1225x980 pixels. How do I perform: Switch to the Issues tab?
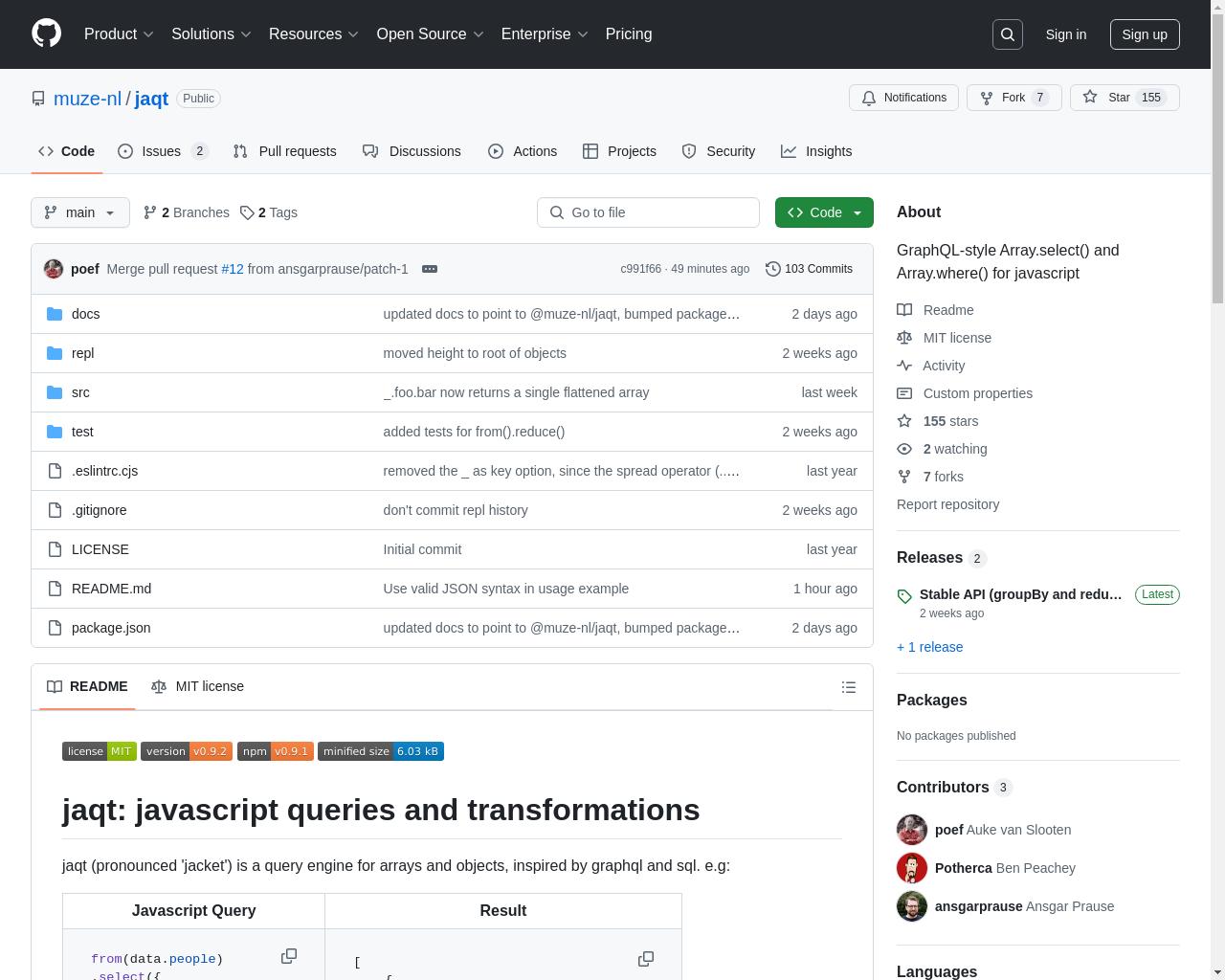[163, 151]
